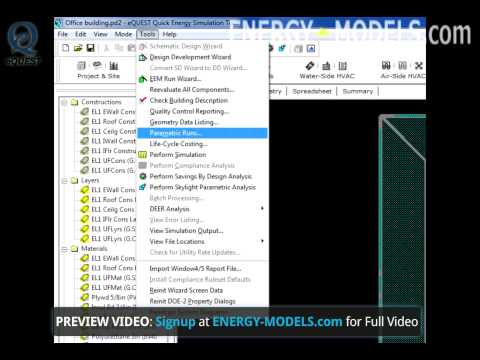Select EL1 EWall Cons under Layers

113,190
